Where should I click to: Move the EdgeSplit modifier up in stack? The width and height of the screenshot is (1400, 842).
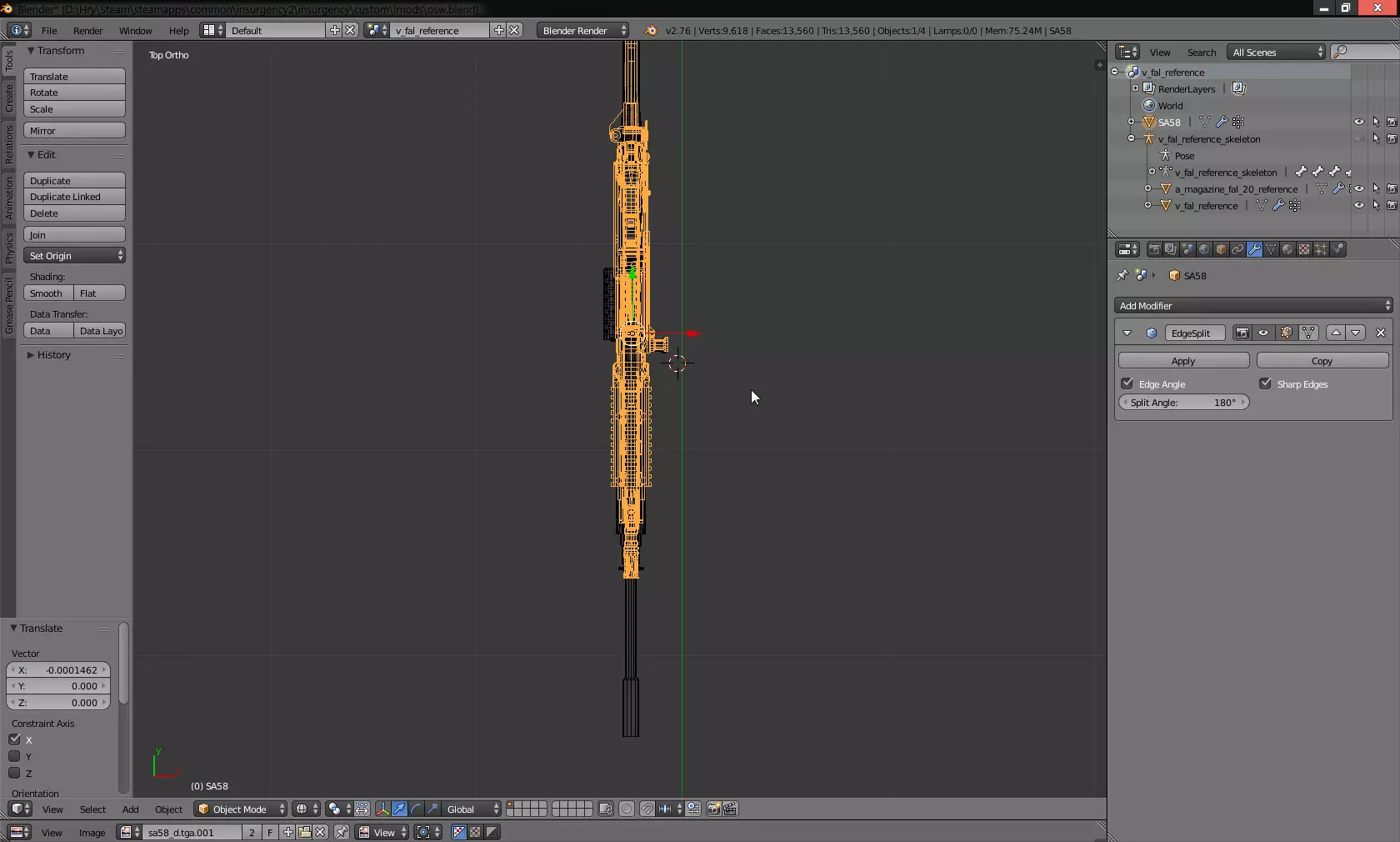click(1336, 333)
